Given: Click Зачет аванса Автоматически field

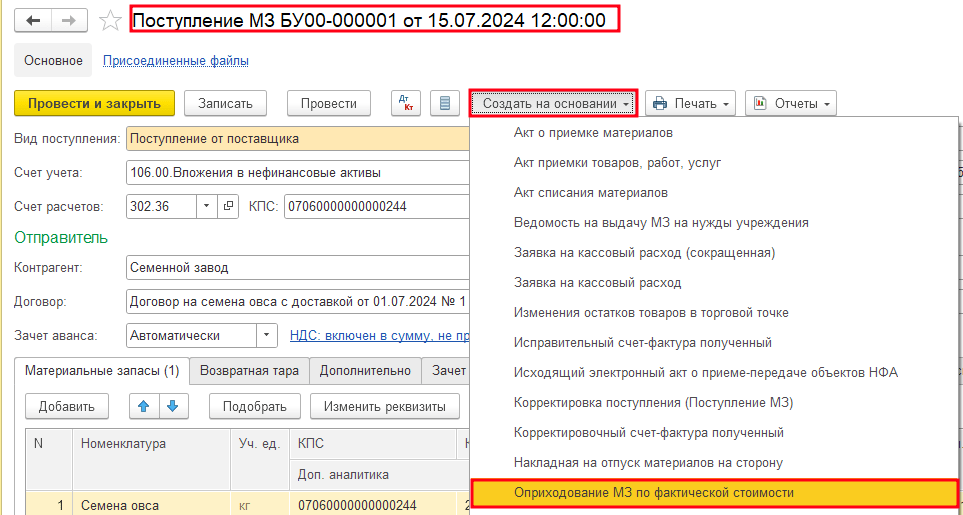Looking at the screenshot, I should [191, 336].
